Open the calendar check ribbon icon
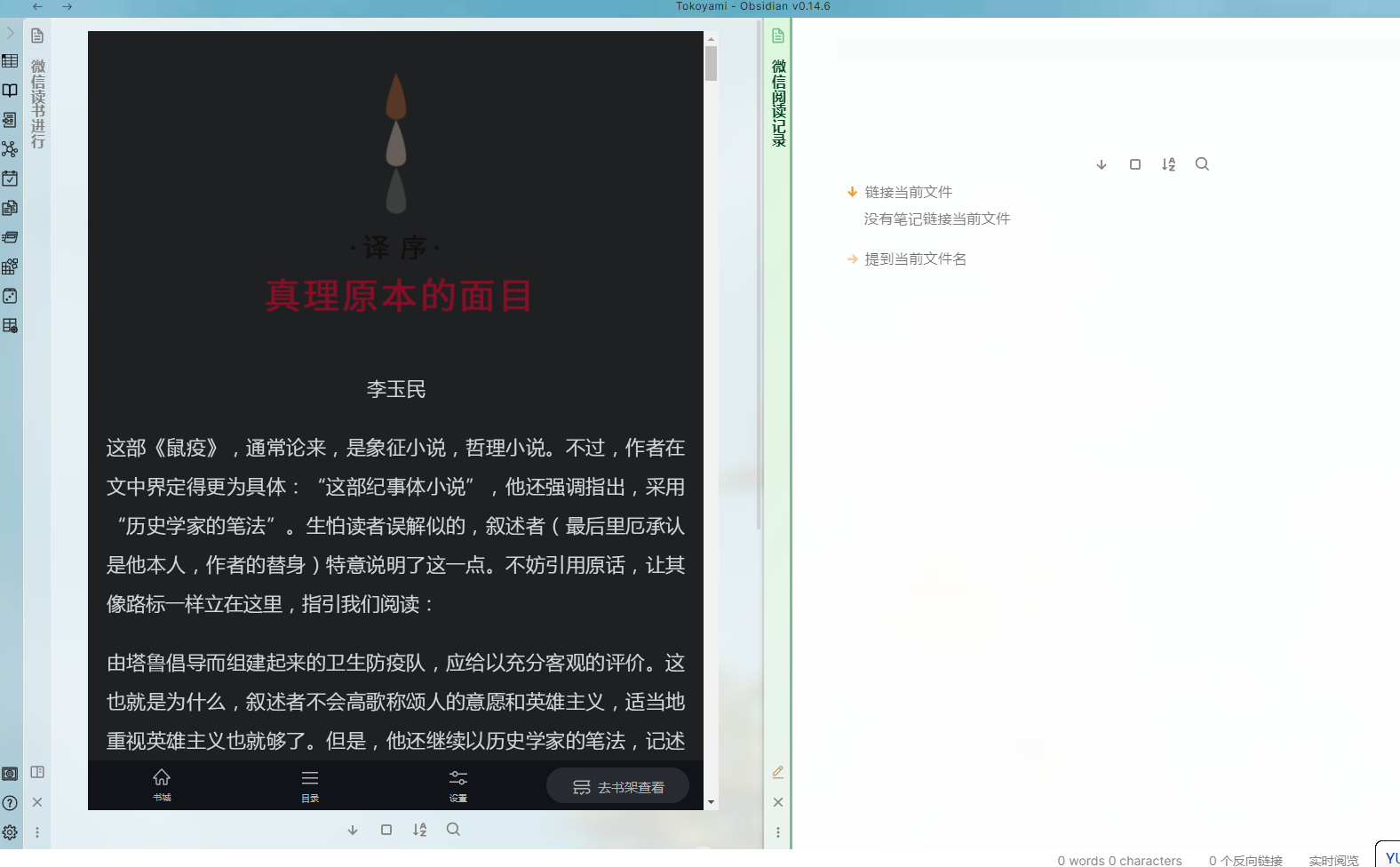Image resolution: width=1400 pixels, height=867 pixels. [10, 179]
